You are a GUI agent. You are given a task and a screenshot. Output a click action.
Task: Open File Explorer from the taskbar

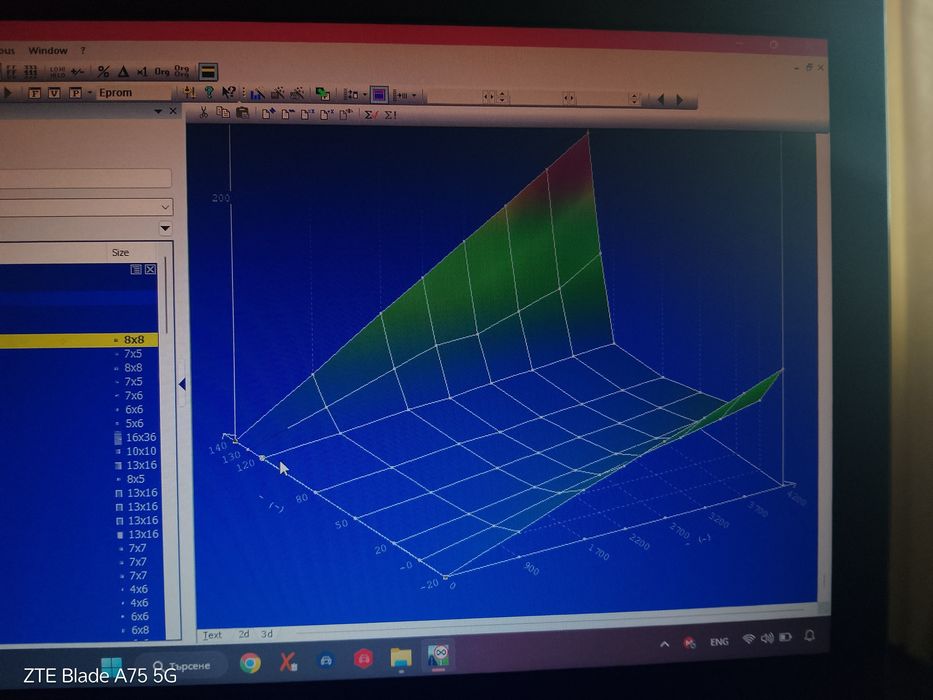click(401, 658)
